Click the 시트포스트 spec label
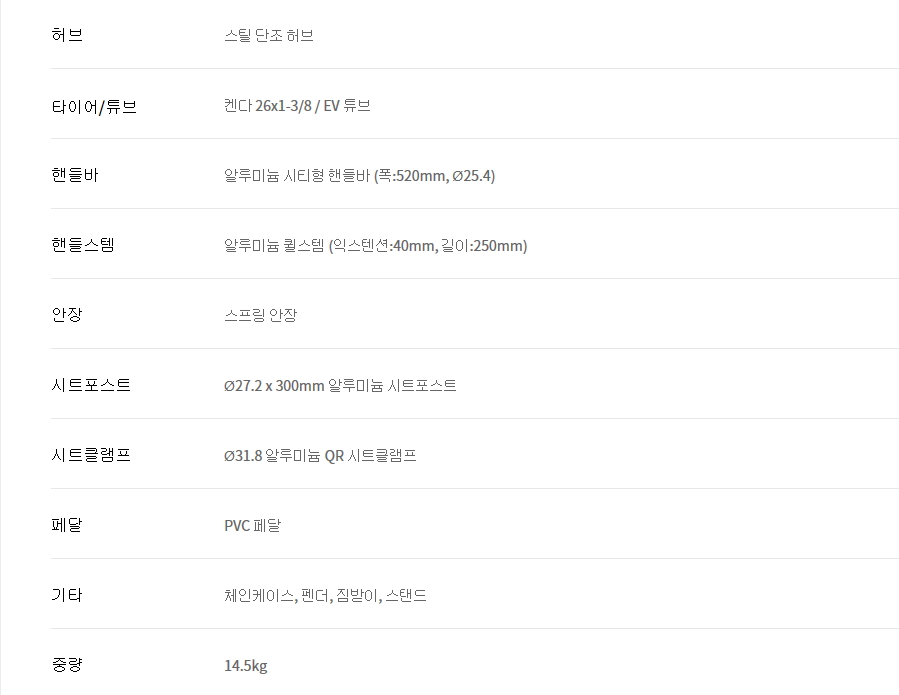Image resolution: width=899 pixels, height=695 pixels. tap(91, 386)
